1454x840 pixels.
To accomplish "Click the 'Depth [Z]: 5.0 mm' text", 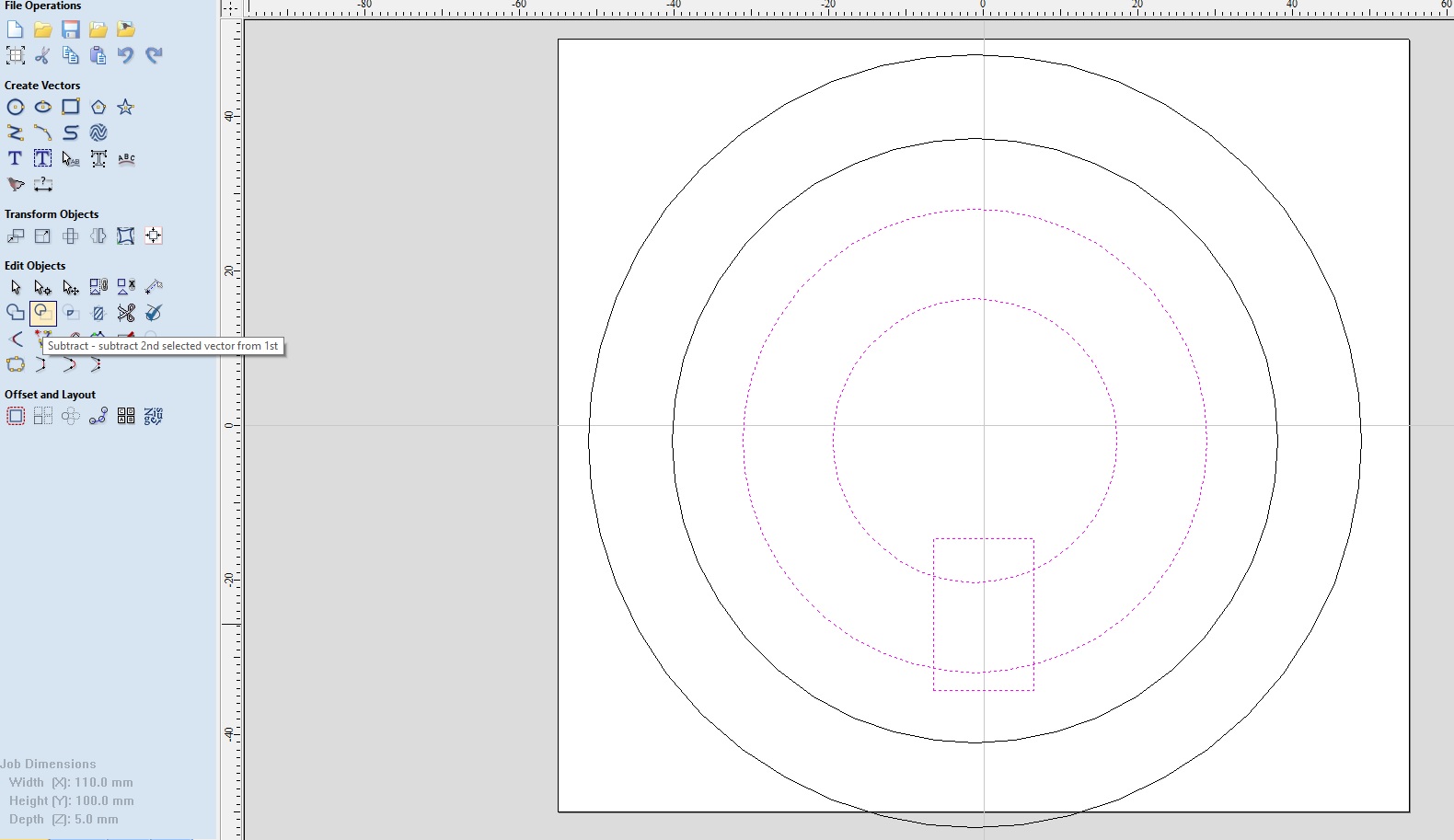I will [63, 819].
